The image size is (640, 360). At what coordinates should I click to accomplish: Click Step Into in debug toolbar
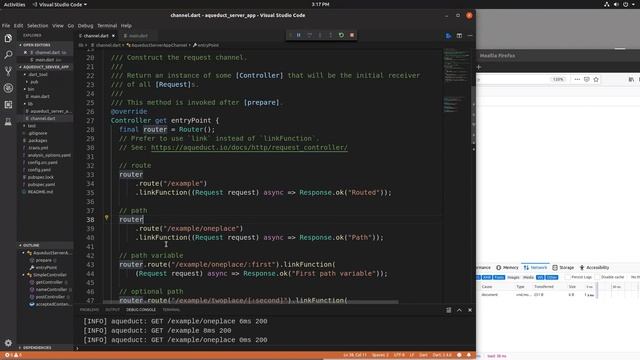tap(320, 35)
